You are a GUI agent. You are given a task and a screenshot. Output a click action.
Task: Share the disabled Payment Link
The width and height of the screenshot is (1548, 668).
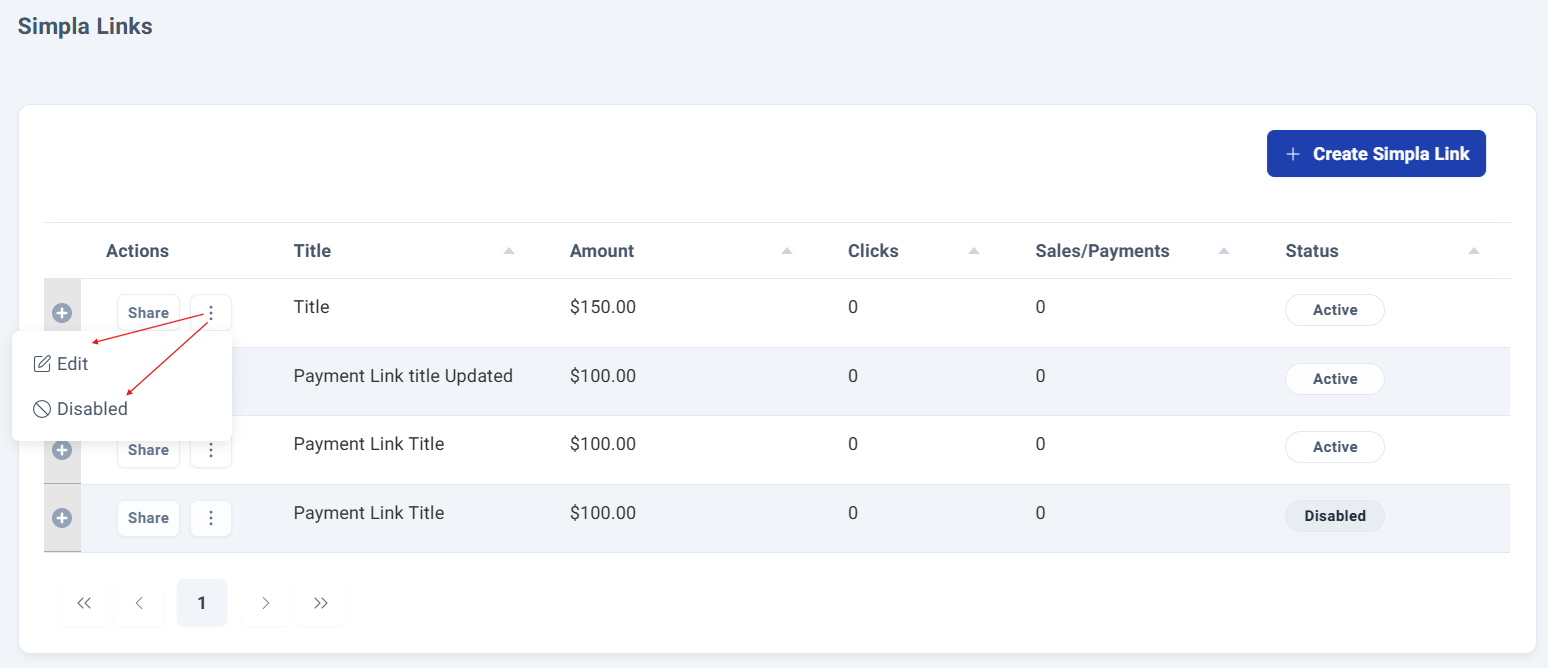tap(148, 518)
